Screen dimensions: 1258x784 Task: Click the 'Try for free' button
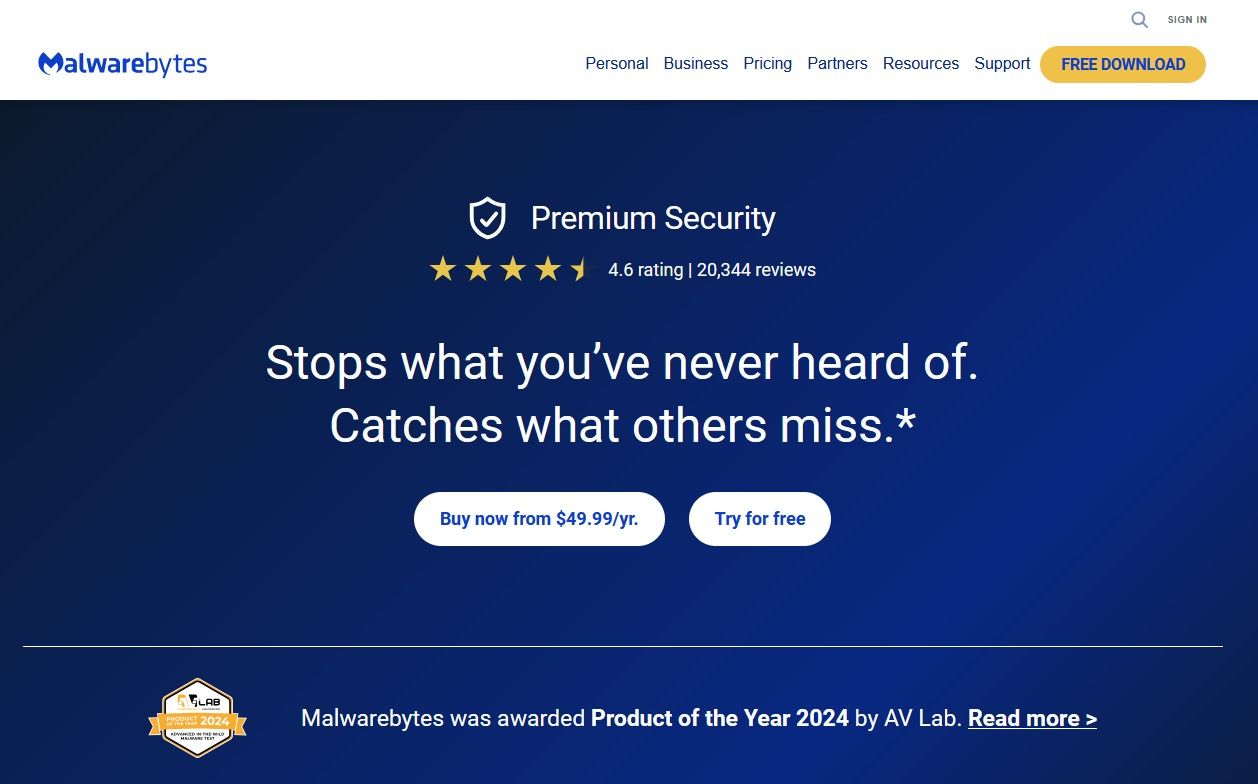click(759, 518)
